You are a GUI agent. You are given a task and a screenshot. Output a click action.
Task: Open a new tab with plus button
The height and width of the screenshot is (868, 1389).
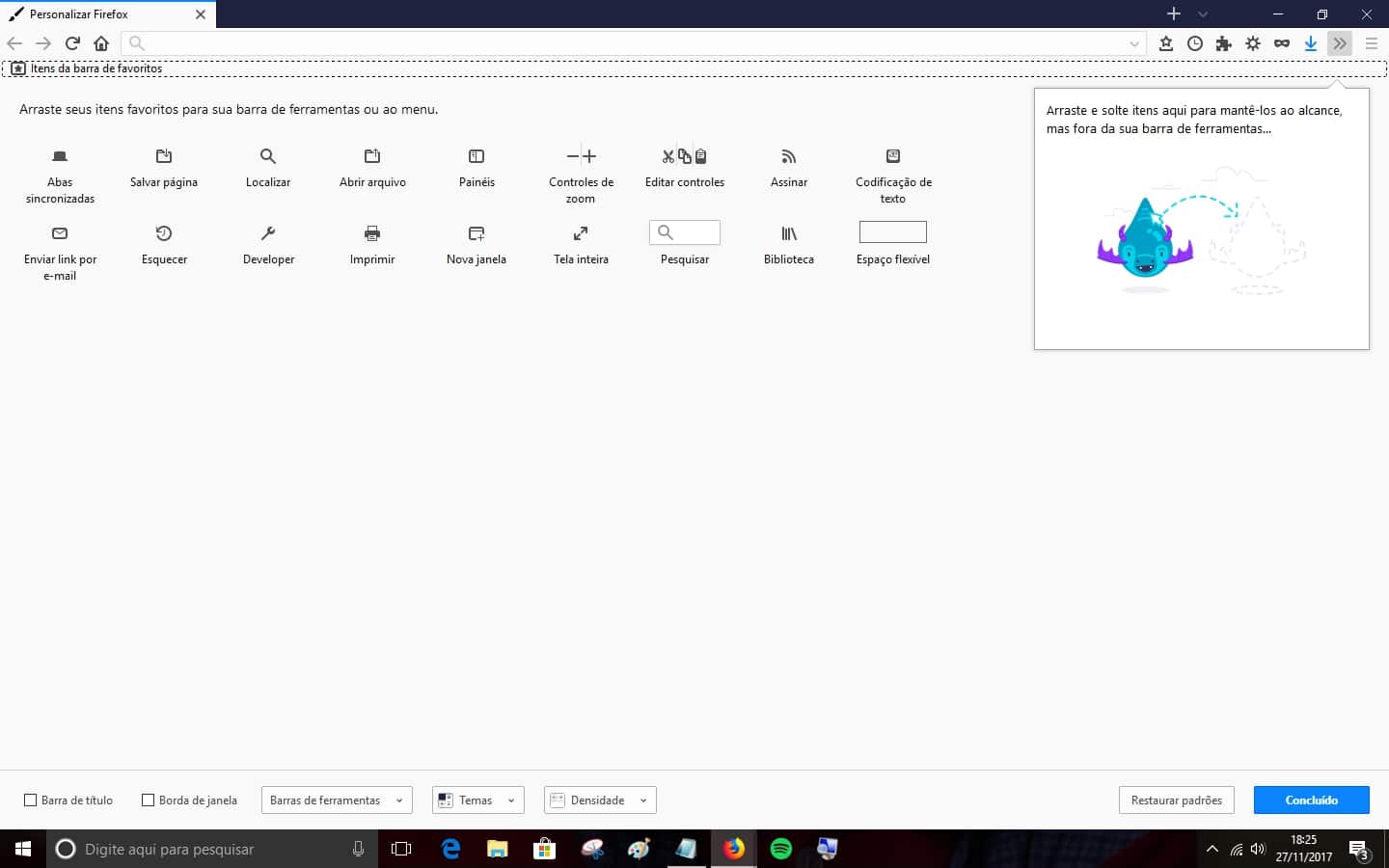1174,14
